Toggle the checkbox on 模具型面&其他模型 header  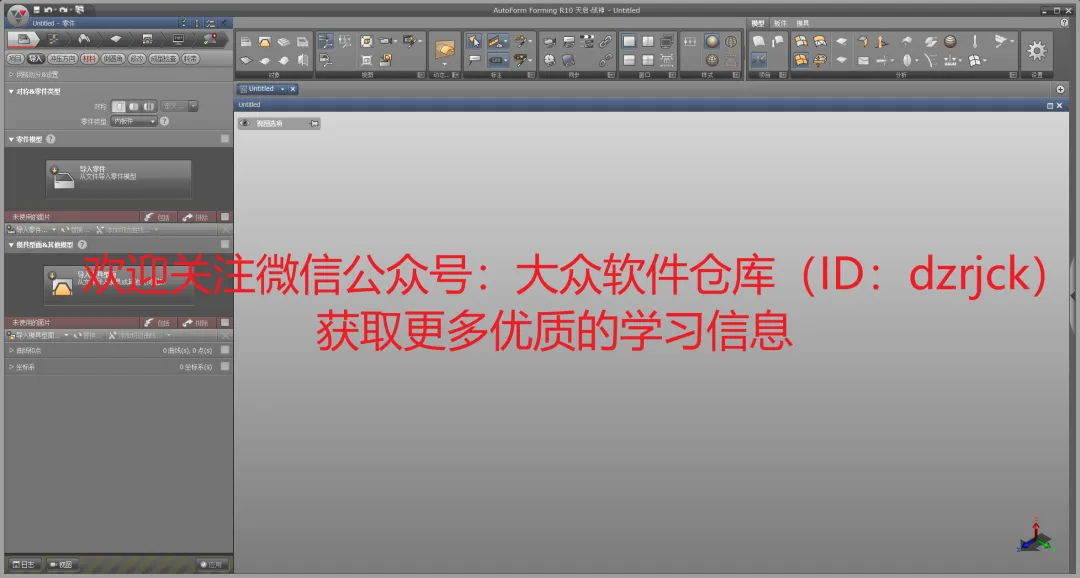225,244
